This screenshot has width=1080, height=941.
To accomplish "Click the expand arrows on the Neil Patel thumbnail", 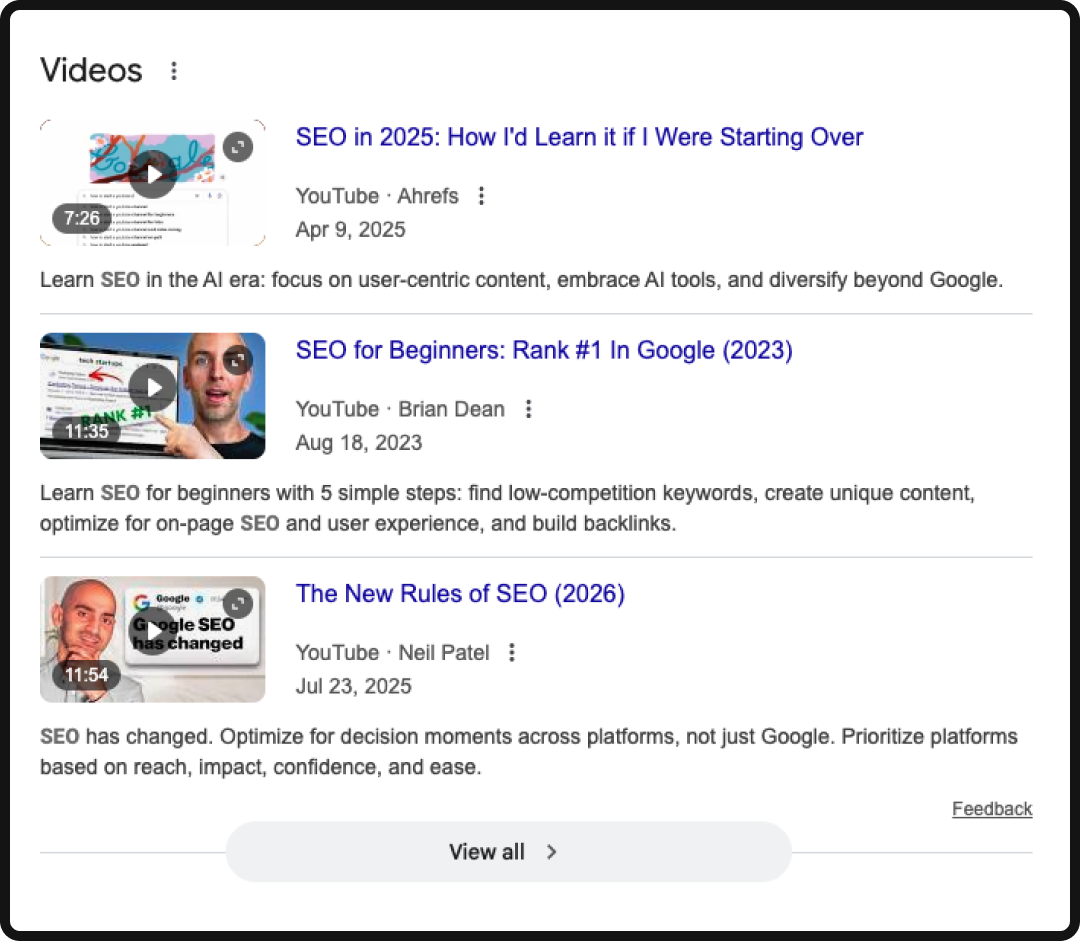I will tap(238, 603).
